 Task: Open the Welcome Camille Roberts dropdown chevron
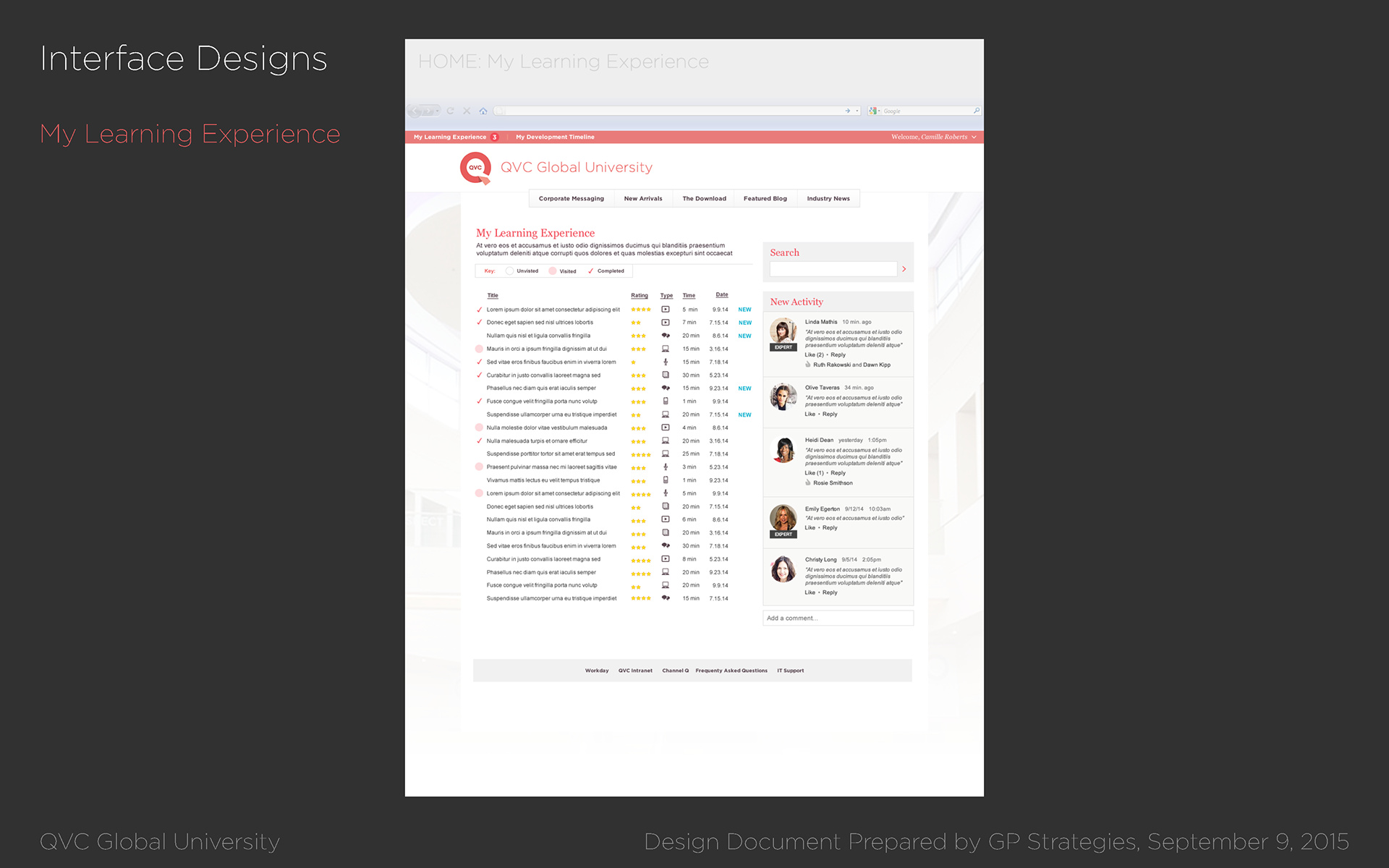(974, 137)
